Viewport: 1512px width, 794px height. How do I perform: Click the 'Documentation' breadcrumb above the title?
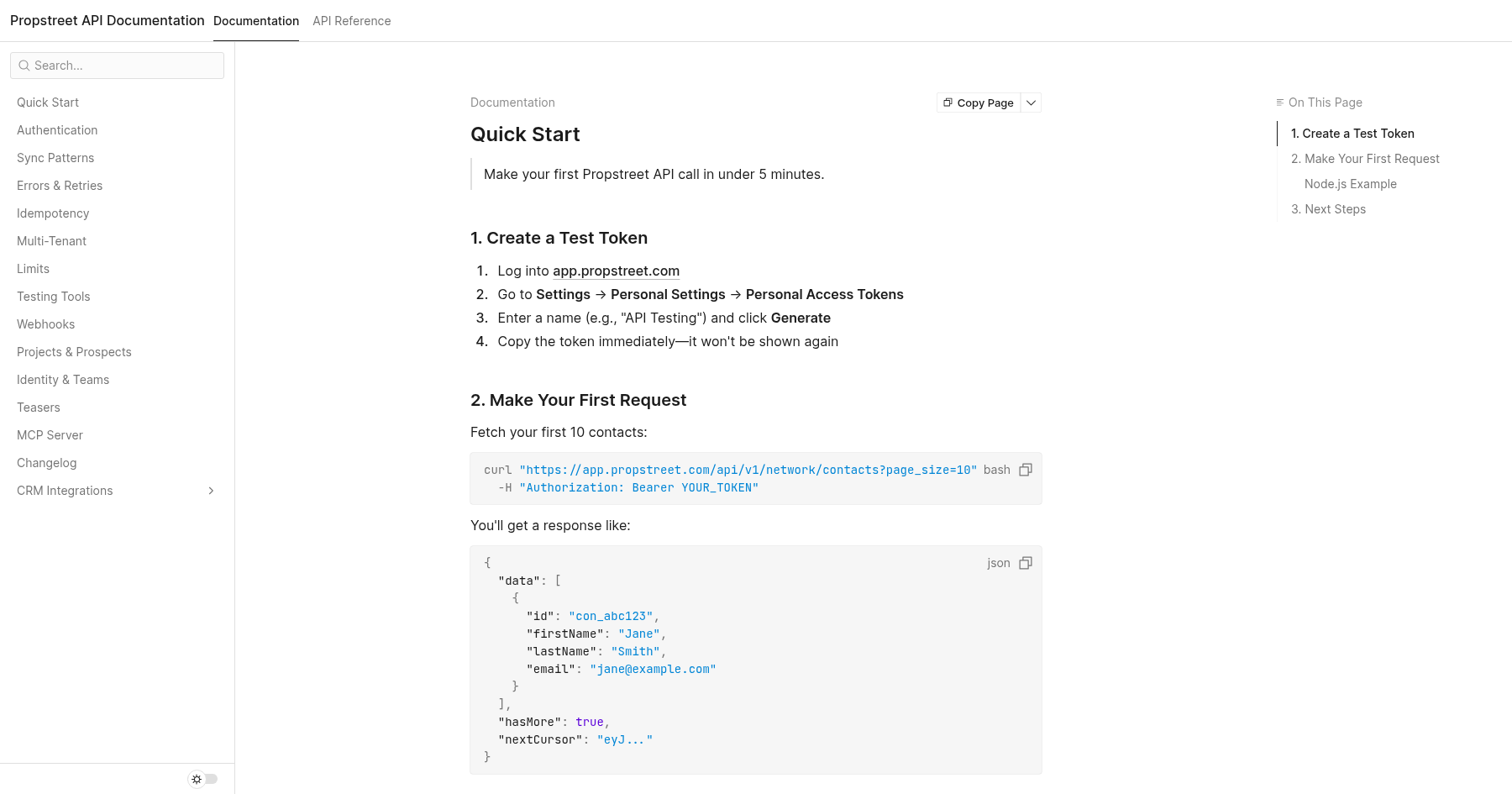[512, 103]
